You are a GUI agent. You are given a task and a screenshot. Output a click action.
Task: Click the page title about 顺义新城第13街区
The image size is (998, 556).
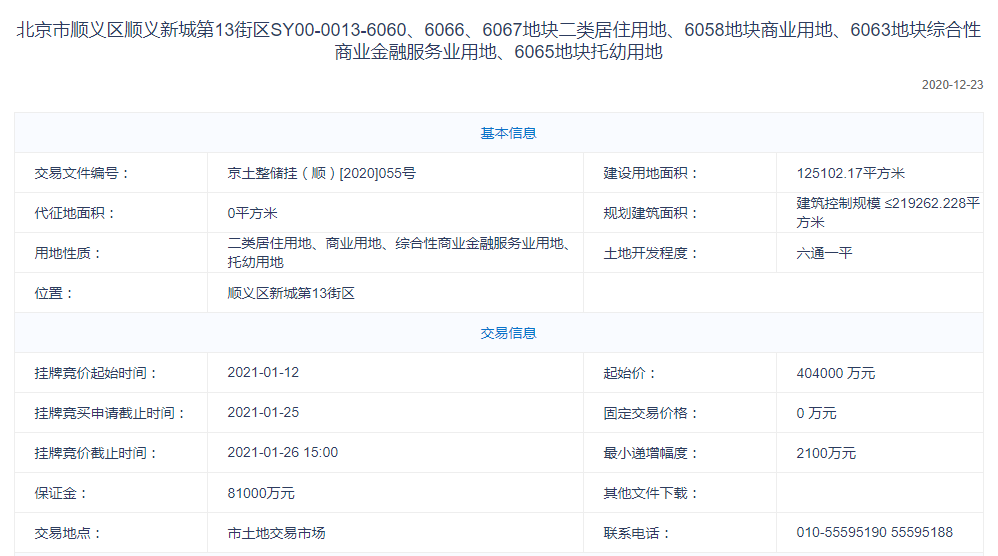click(x=498, y=41)
